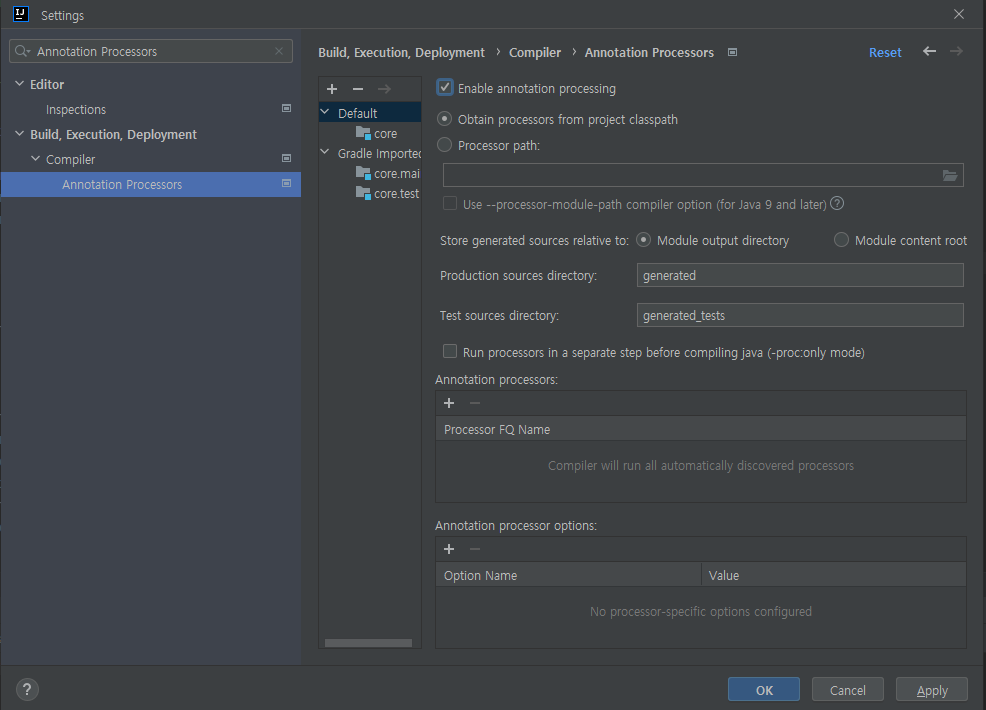The height and width of the screenshot is (710, 986).
Task: Click the Cancel button
Action: click(848, 689)
